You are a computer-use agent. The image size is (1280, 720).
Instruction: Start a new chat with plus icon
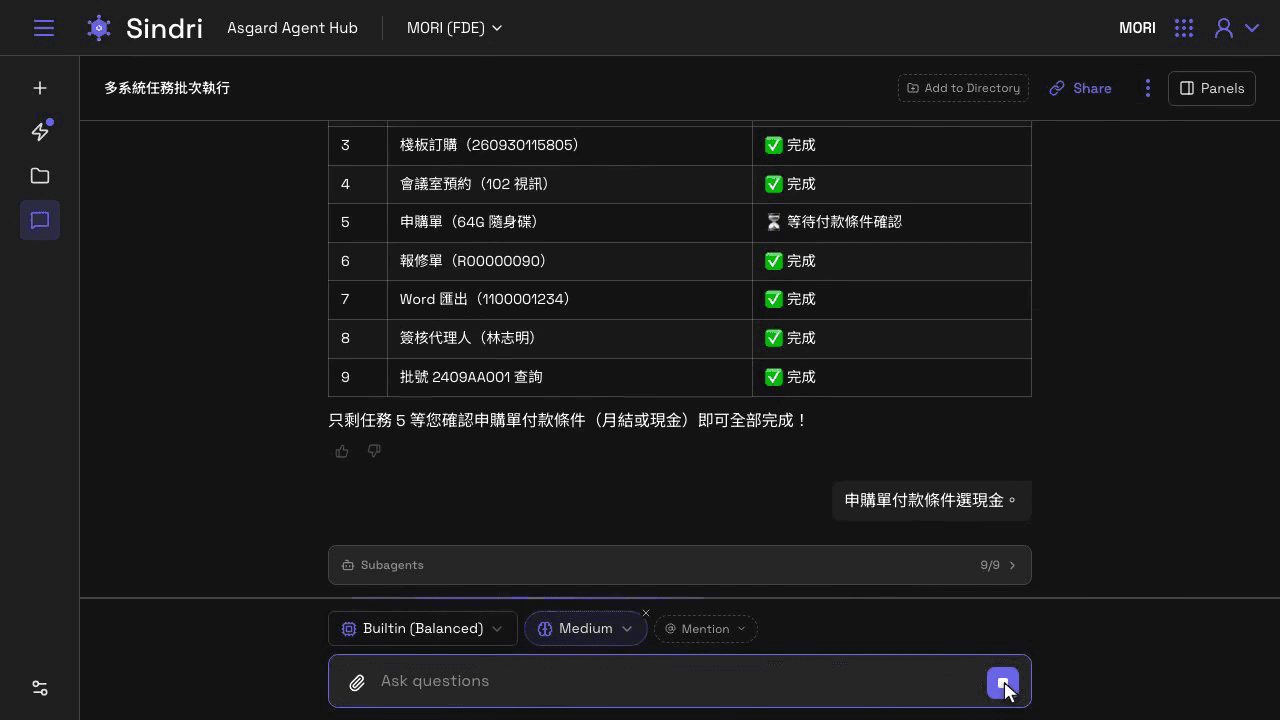tap(40, 88)
